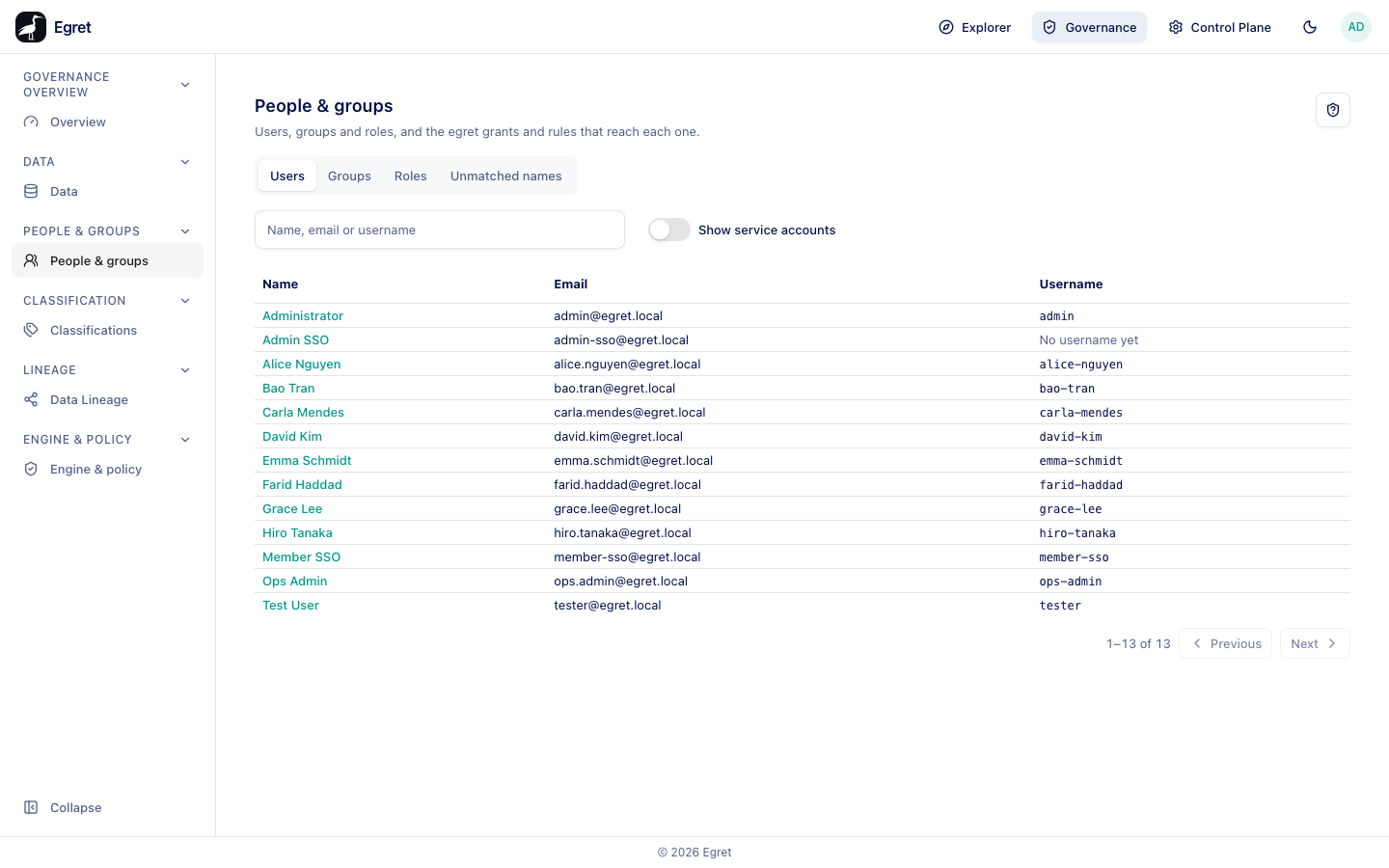Screen dimensions: 1389x868
Task: Click the Egret bird logo
Action: pos(31,27)
